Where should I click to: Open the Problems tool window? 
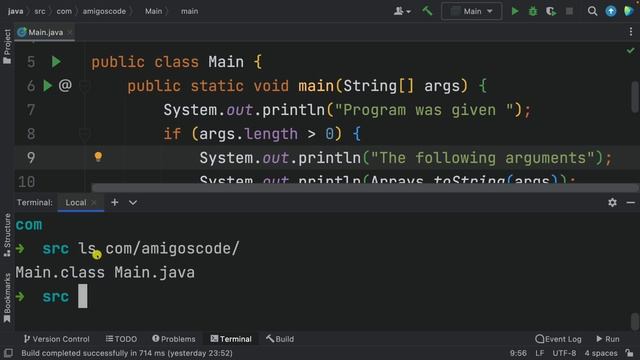(173, 339)
